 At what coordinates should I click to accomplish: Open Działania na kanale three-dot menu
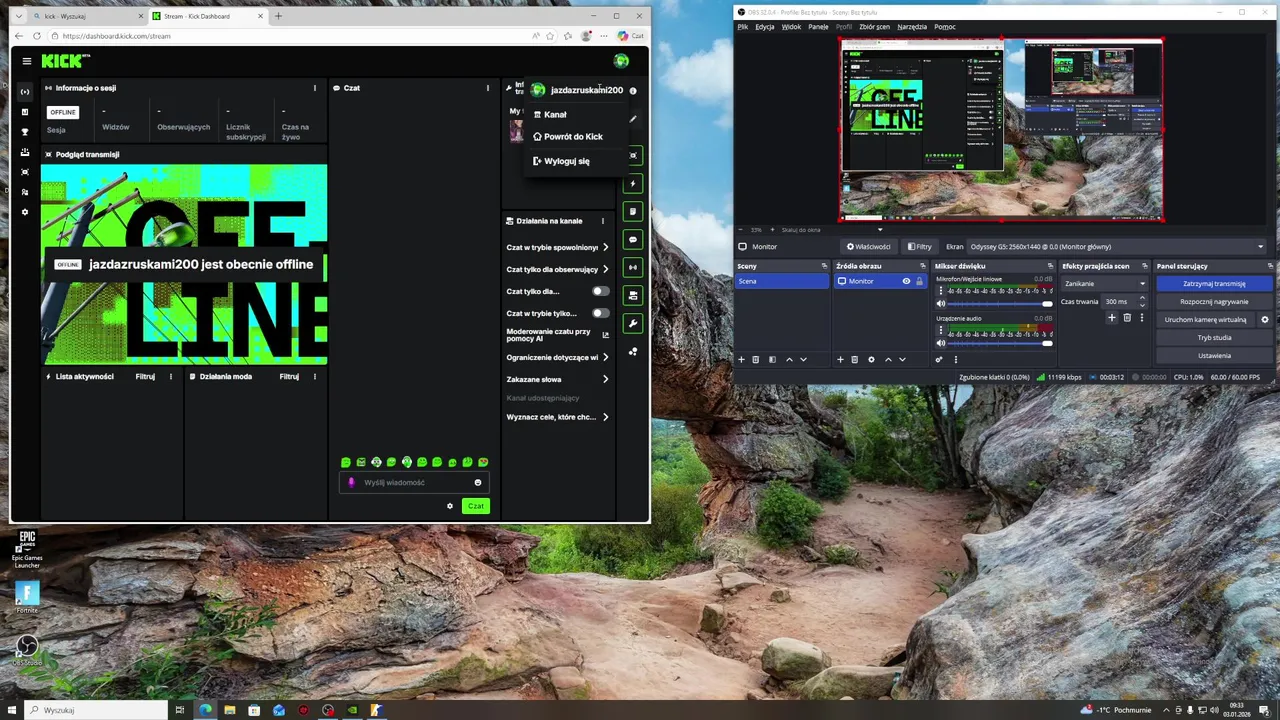[x=602, y=221]
